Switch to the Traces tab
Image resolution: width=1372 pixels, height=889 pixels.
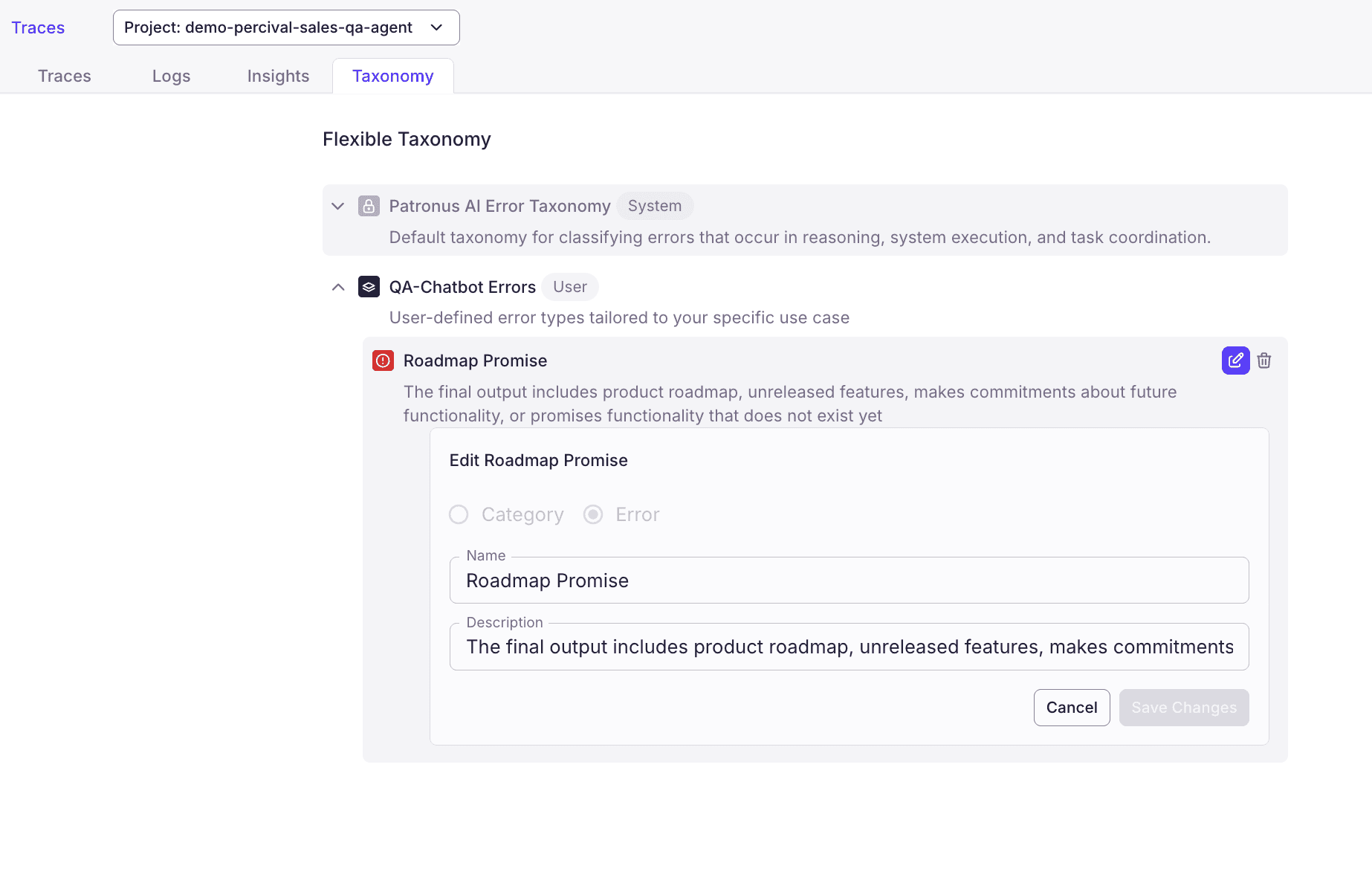65,76
